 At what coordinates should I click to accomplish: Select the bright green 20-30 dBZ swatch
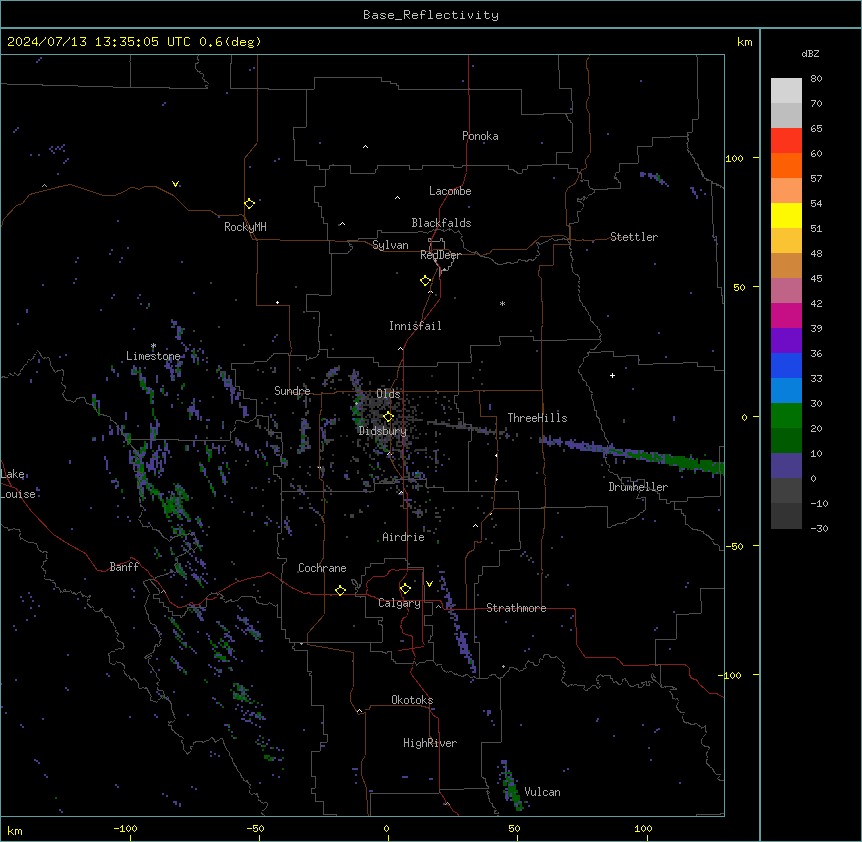(x=786, y=416)
